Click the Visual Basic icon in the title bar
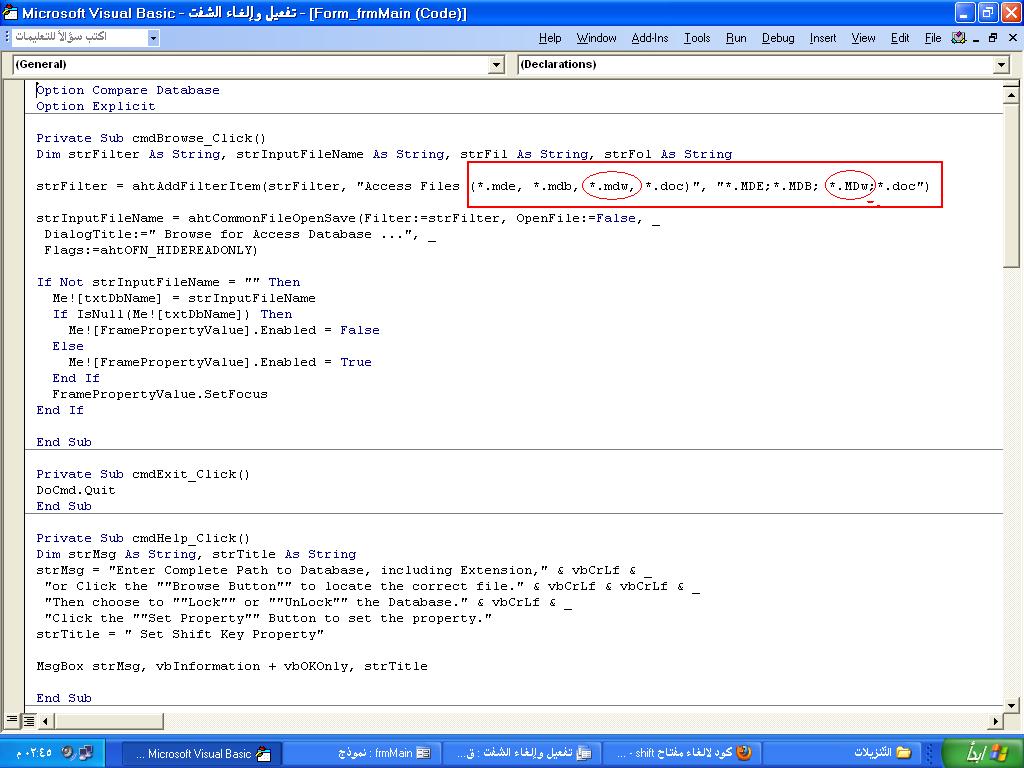Image resolution: width=1024 pixels, height=768 pixels. pos(10,12)
